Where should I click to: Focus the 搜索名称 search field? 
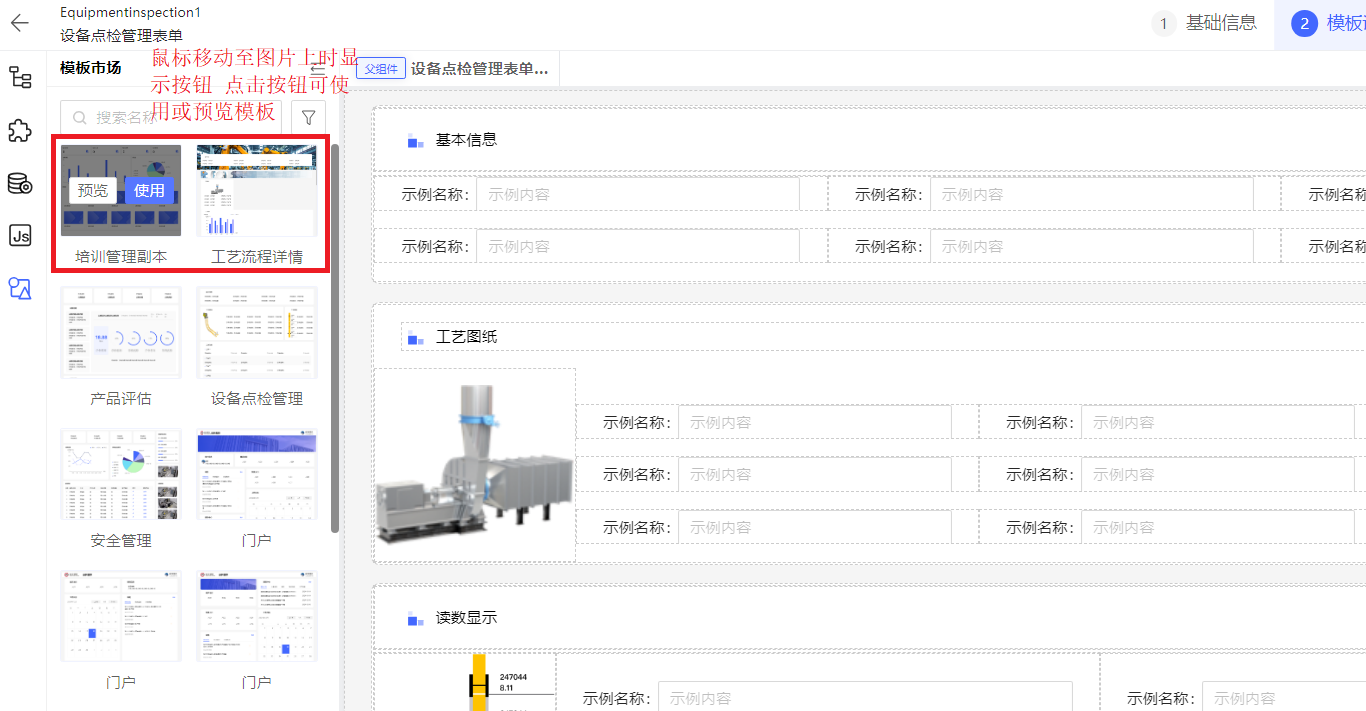coord(171,117)
